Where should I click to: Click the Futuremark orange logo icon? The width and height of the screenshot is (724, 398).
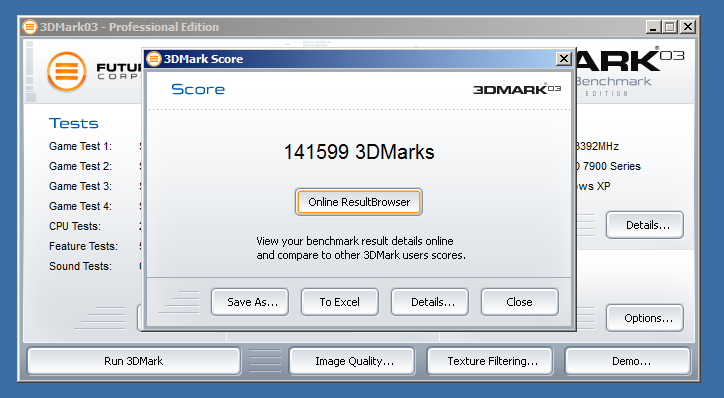(x=67, y=72)
